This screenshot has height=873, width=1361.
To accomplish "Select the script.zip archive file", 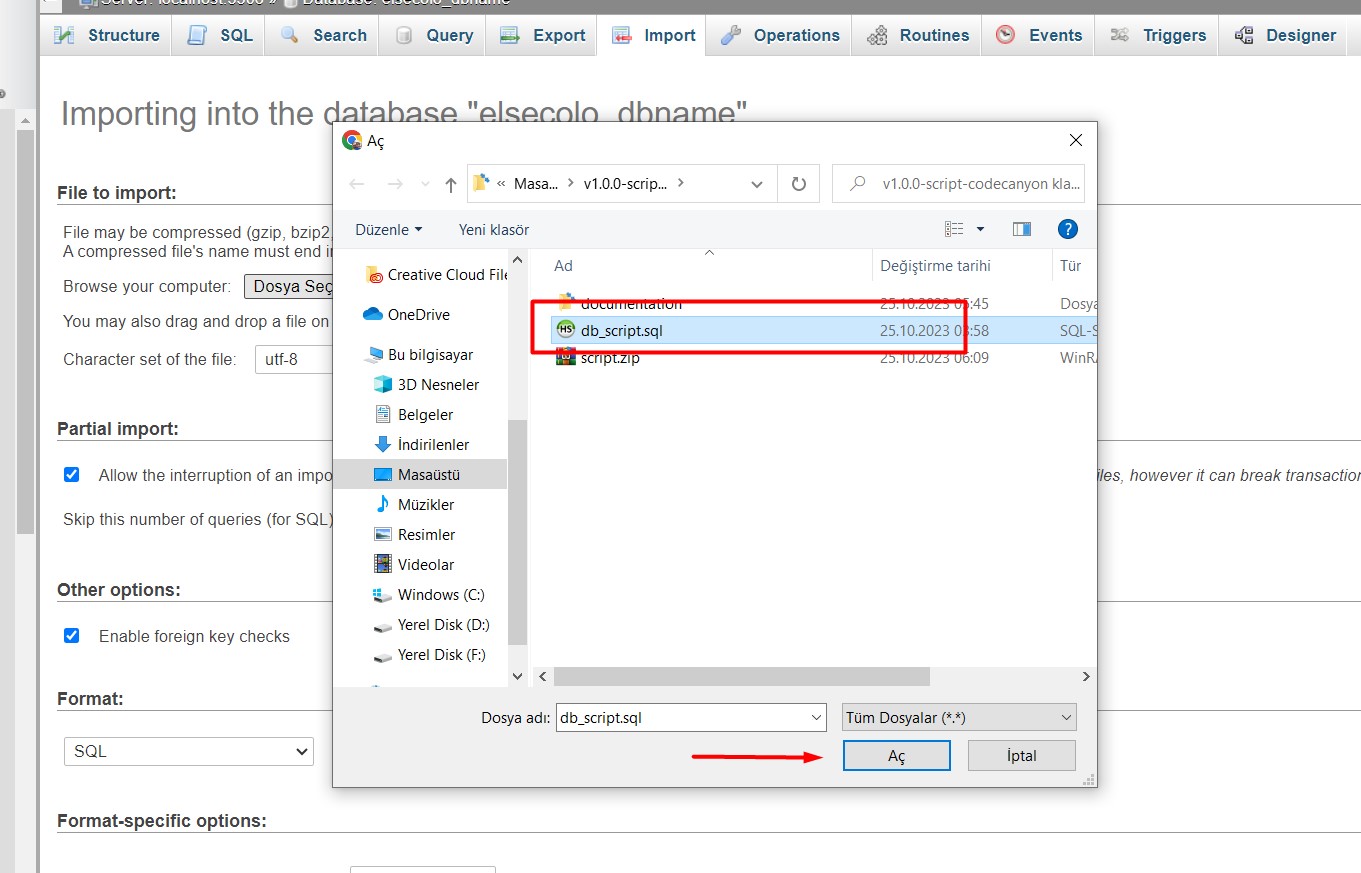I will (x=598, y=357).
